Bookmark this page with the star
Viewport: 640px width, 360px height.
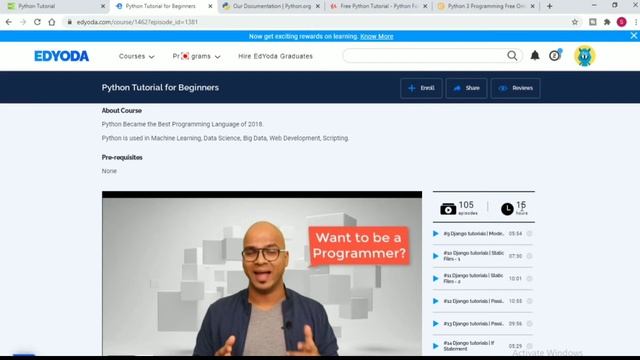(575, 22)
